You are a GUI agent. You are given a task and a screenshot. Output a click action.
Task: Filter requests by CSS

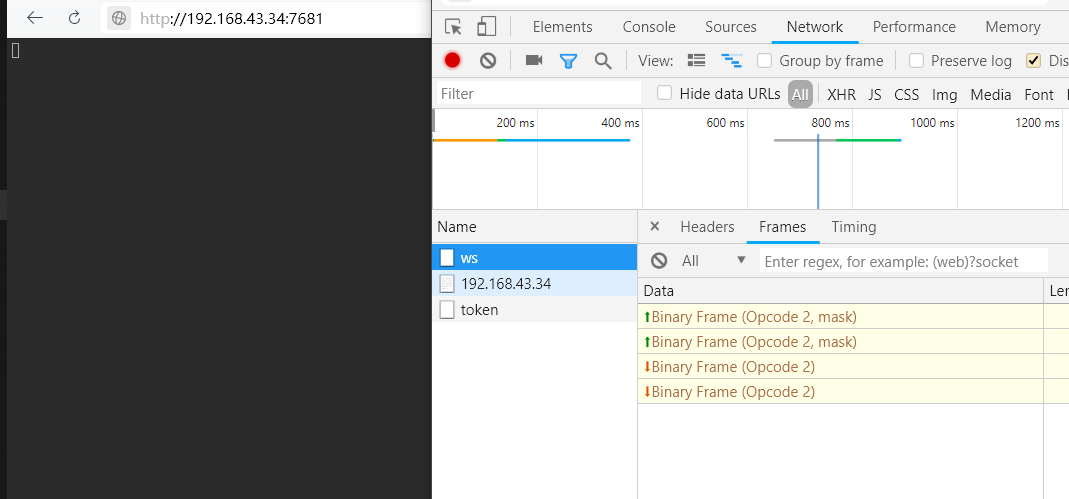[906, 95]
